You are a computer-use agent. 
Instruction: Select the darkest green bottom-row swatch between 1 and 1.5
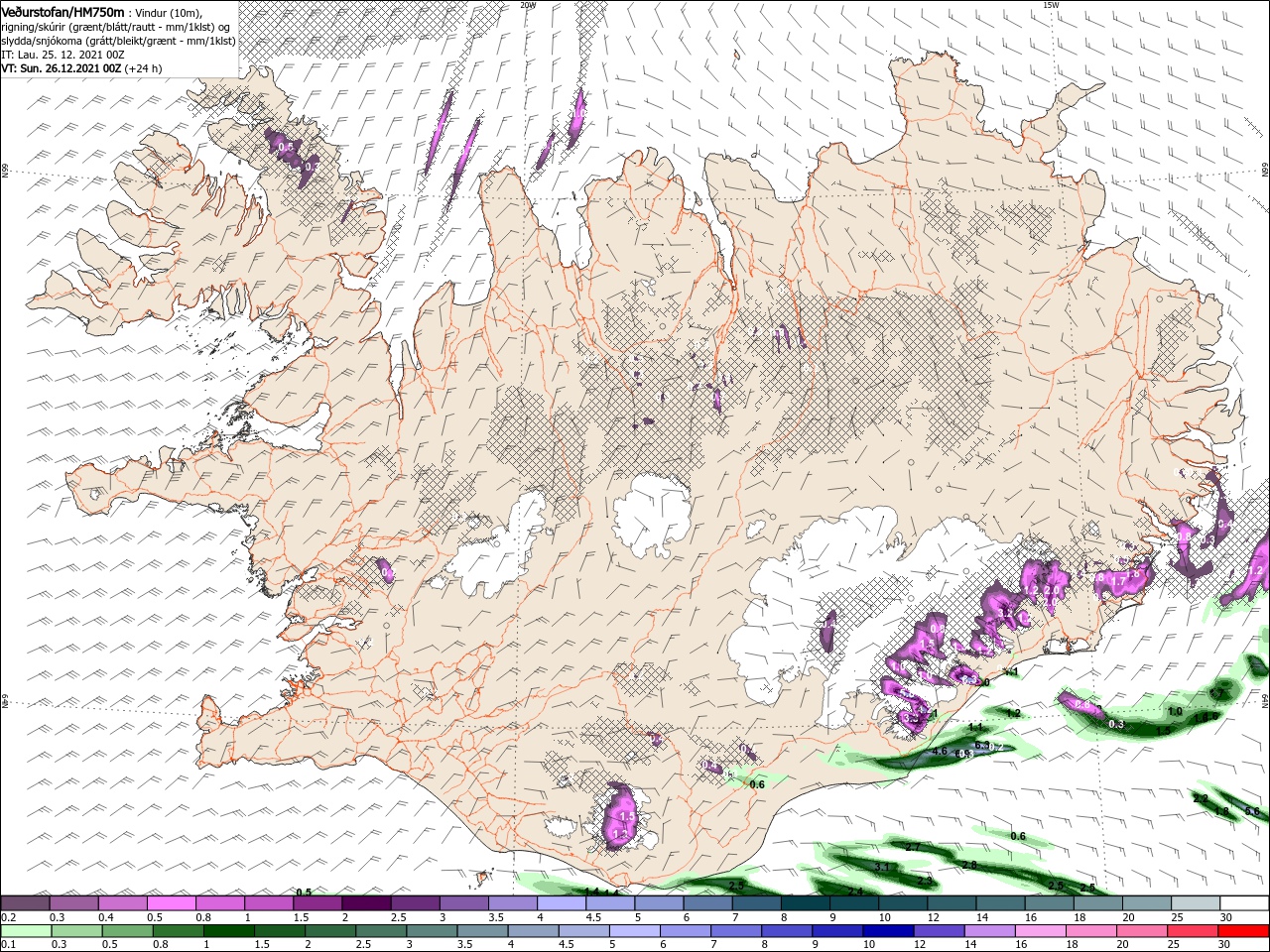(229, 931)
